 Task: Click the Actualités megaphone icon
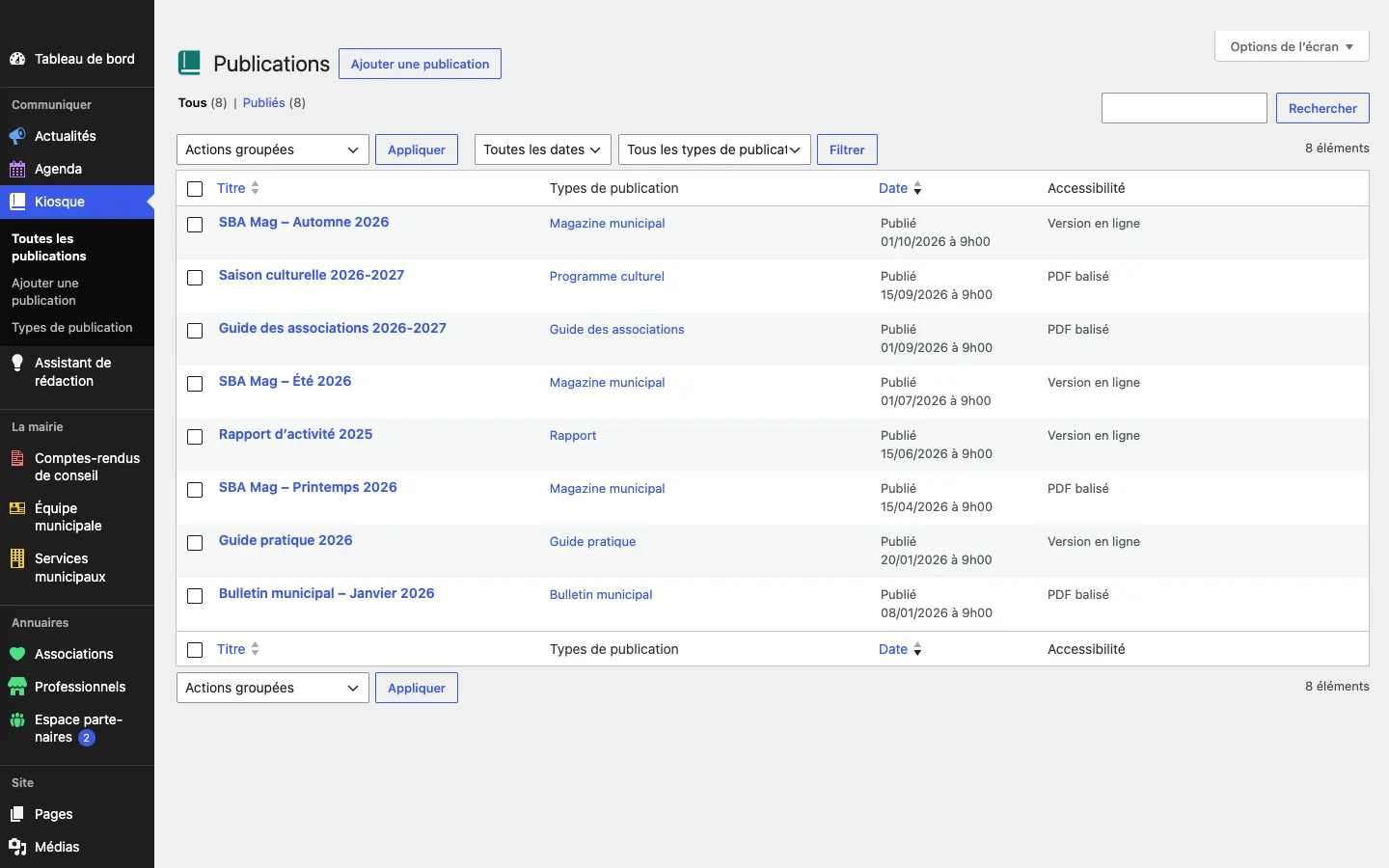click(x=17, y=136)
